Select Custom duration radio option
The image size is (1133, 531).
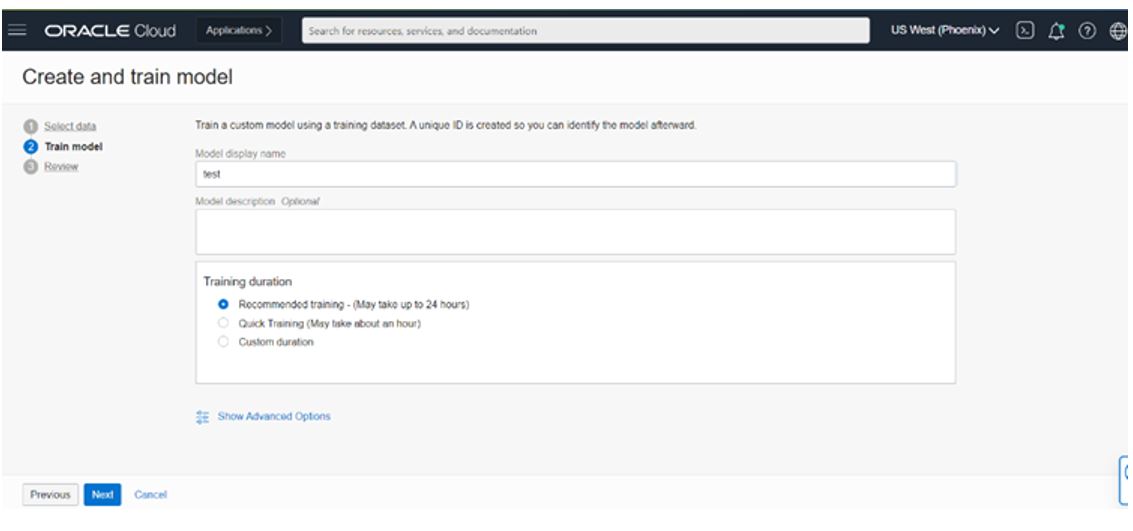[223, 342]
